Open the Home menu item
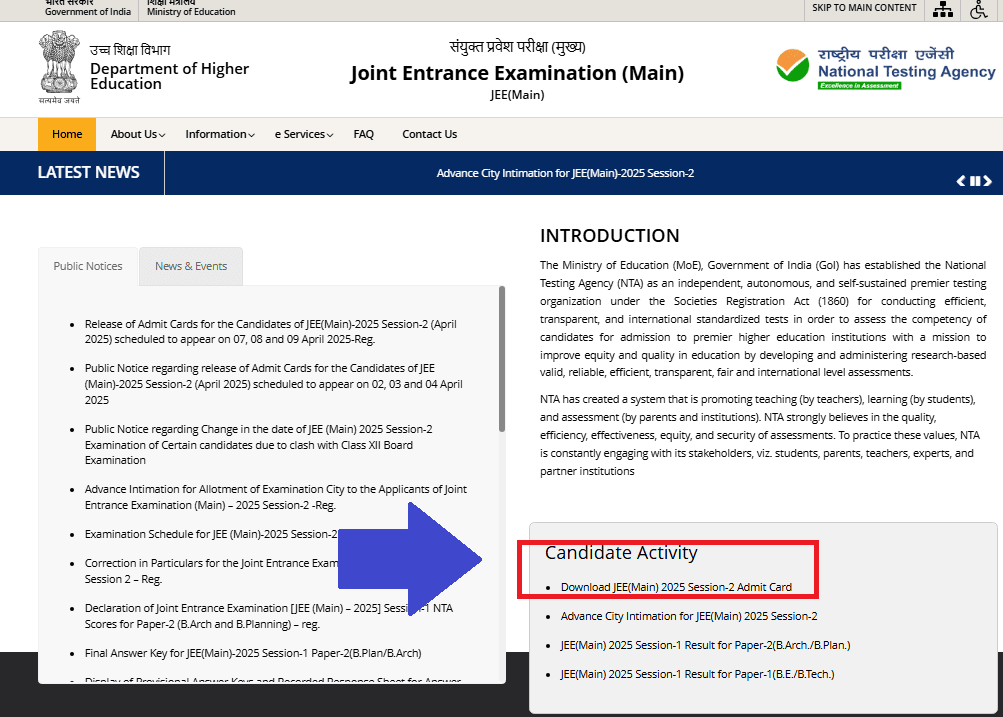This screenshot has width=1003, height=717. 66,133
